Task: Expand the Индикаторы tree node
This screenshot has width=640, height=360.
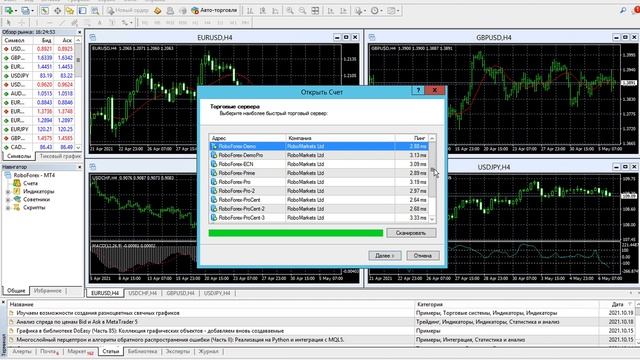Action: pos(8,191)
